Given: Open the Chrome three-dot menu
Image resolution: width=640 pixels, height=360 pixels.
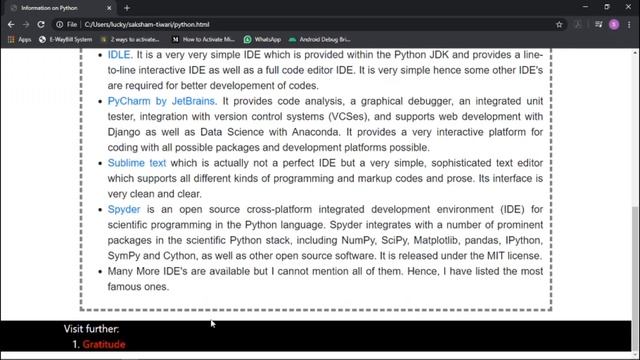Looking at the screenshot, I should pyautogui.click(x=629, y=24).
